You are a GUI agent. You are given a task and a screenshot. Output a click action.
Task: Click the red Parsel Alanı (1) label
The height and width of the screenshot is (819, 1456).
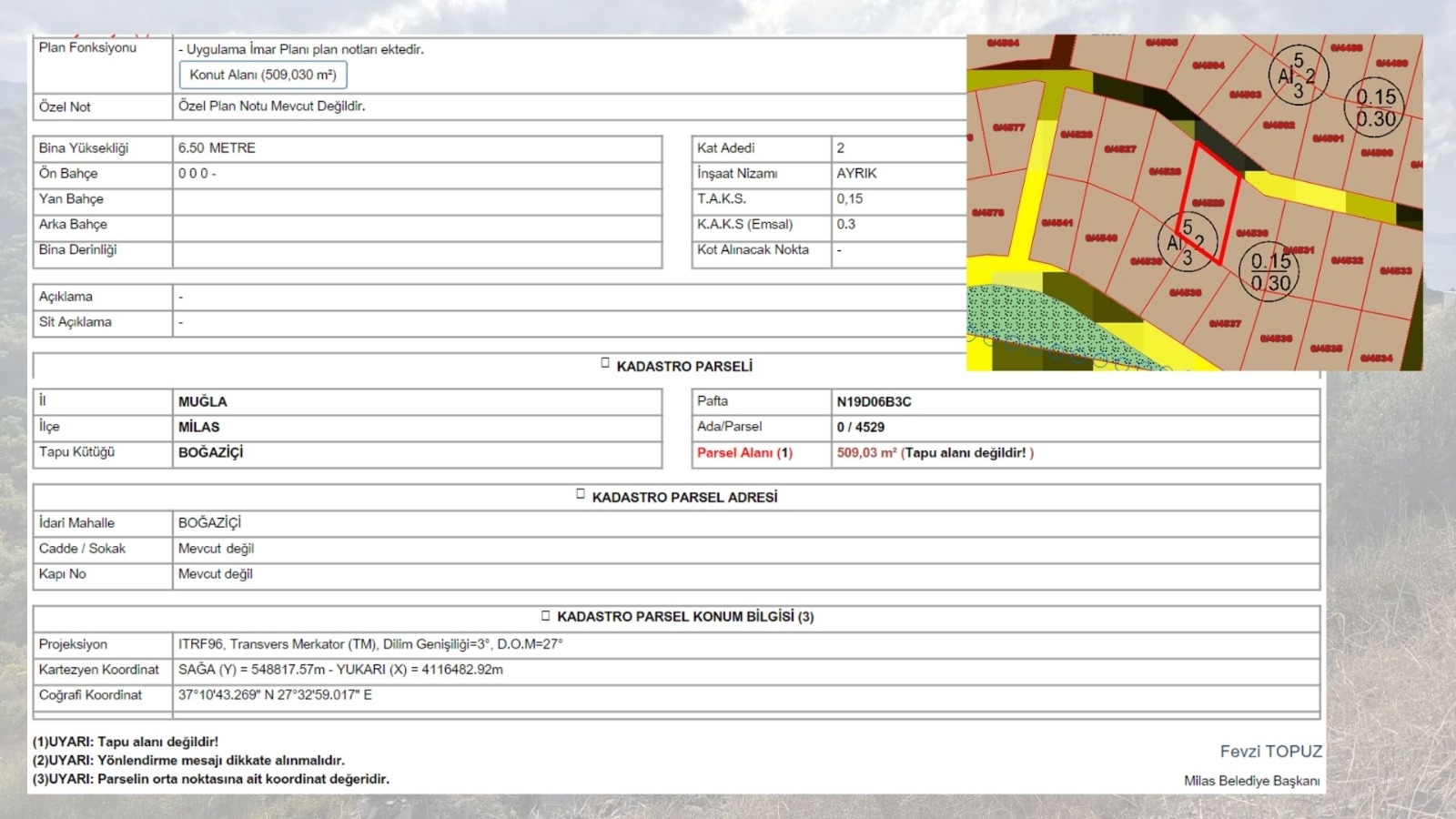click(x=744, y=452)
